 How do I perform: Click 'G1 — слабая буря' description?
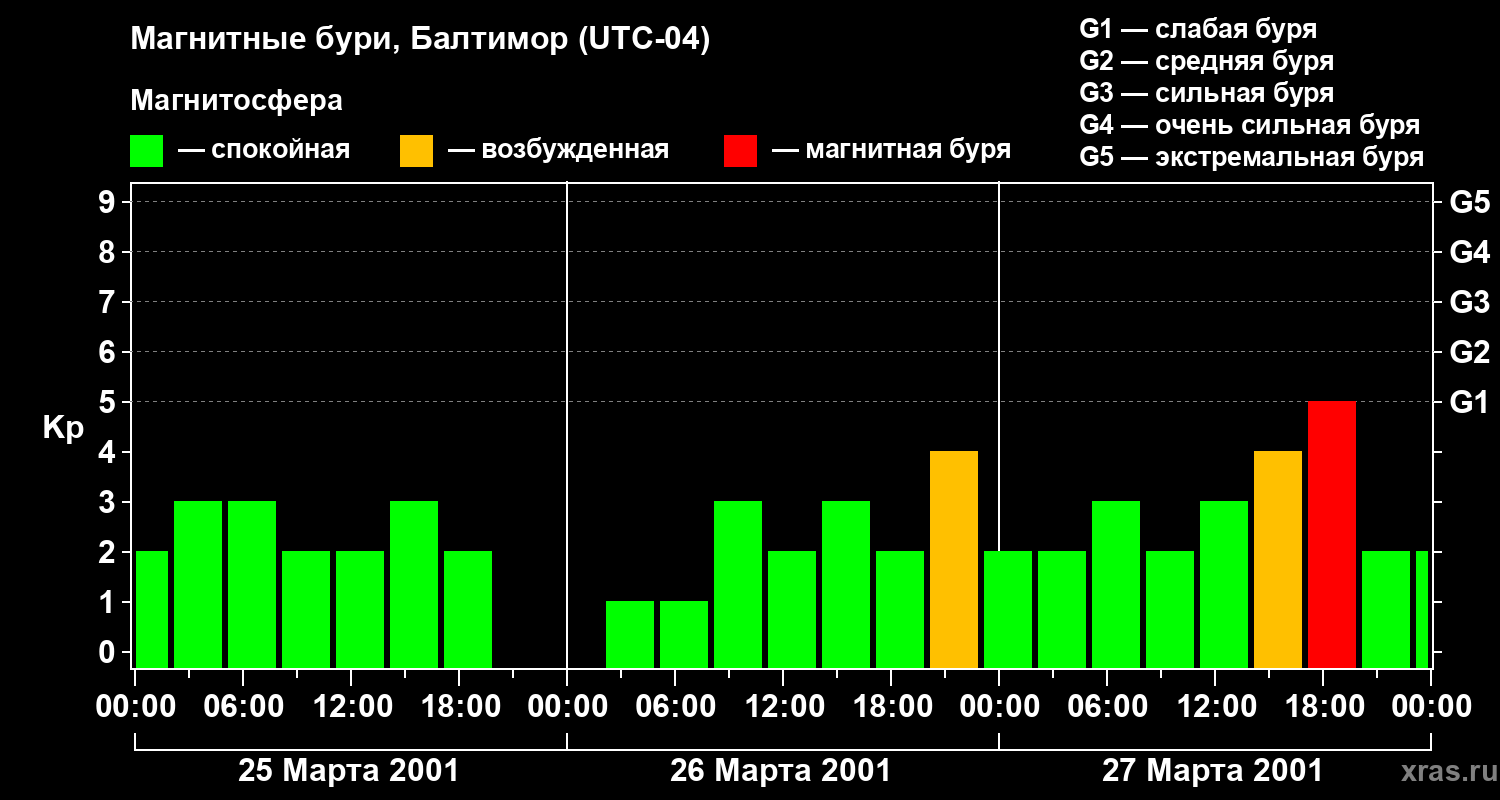[1198, 29]
